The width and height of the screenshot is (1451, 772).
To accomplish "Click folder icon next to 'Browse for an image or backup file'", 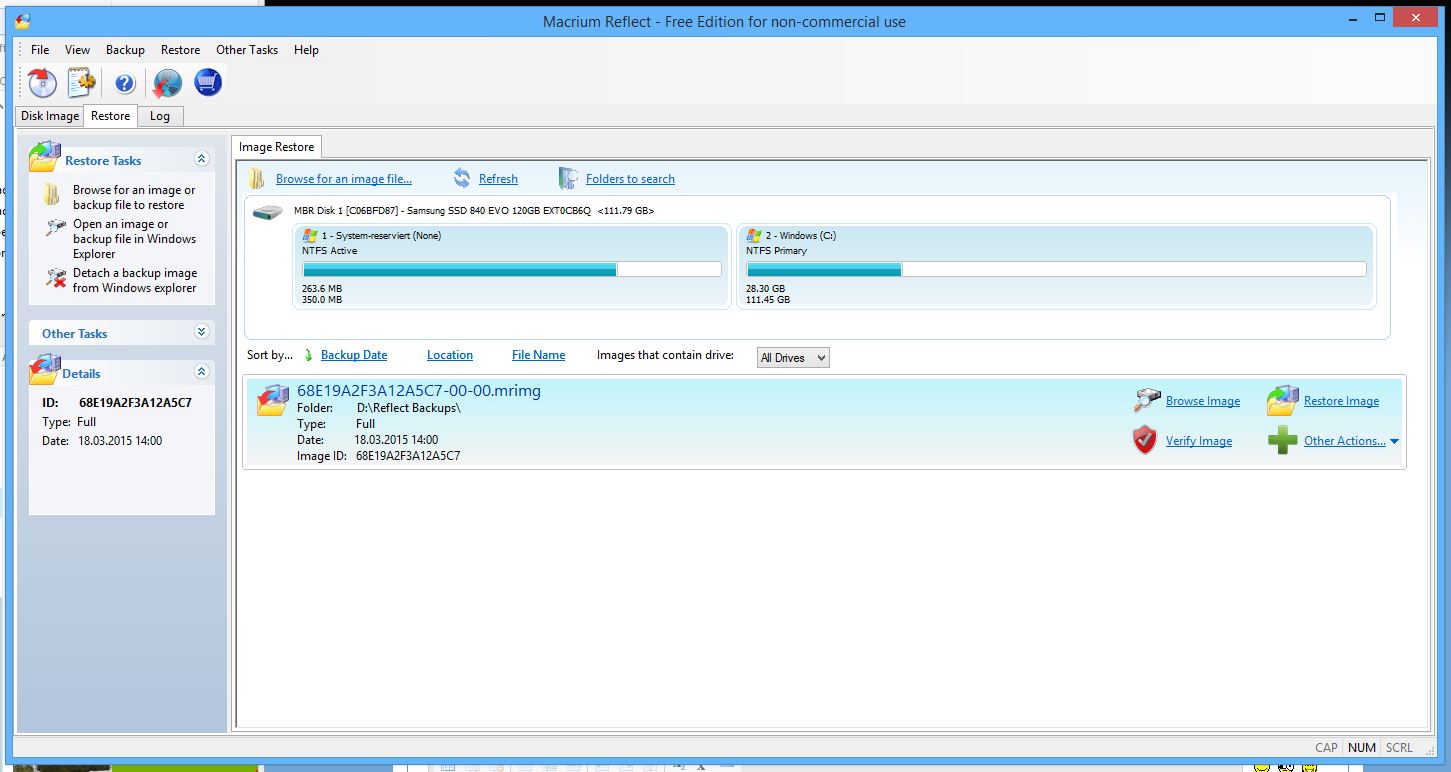I will pos(53,194).
